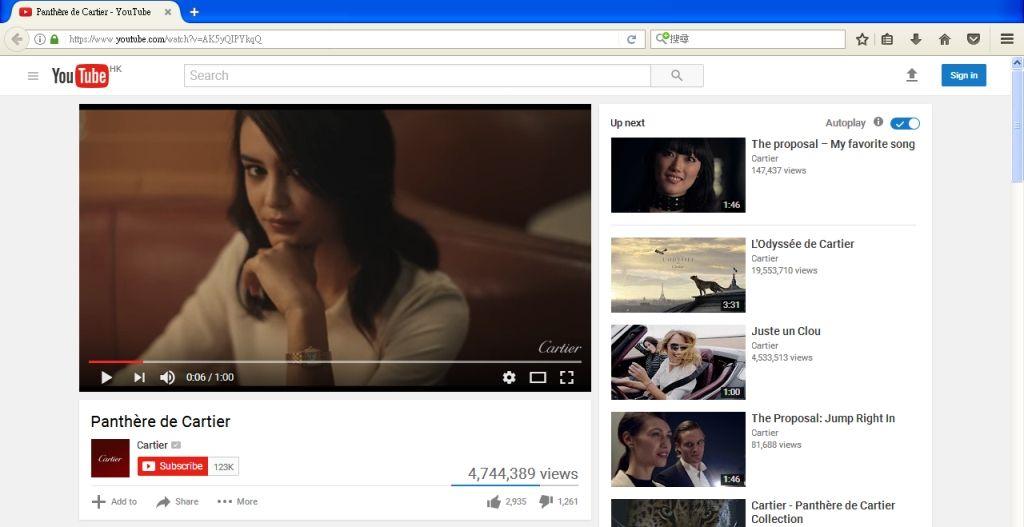Click the Sign in button
Image resolution: width=1024 pixels, height=527 pixels.
964,75
